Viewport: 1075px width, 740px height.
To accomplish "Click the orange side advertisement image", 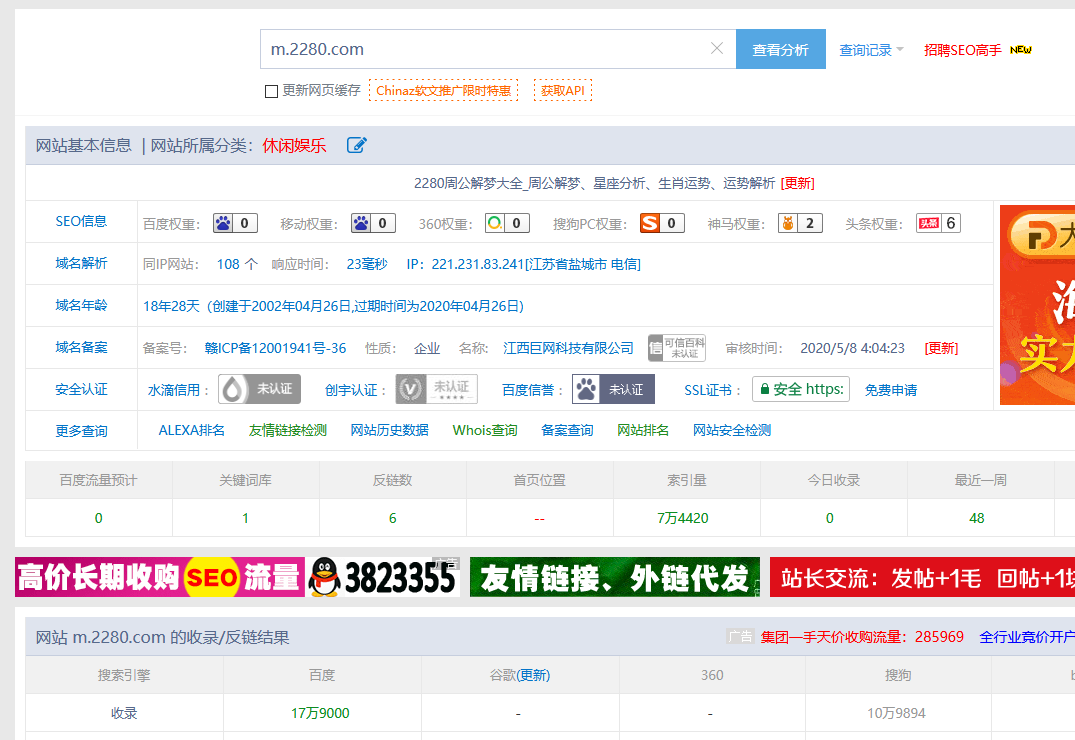I will click(1037, 305).
